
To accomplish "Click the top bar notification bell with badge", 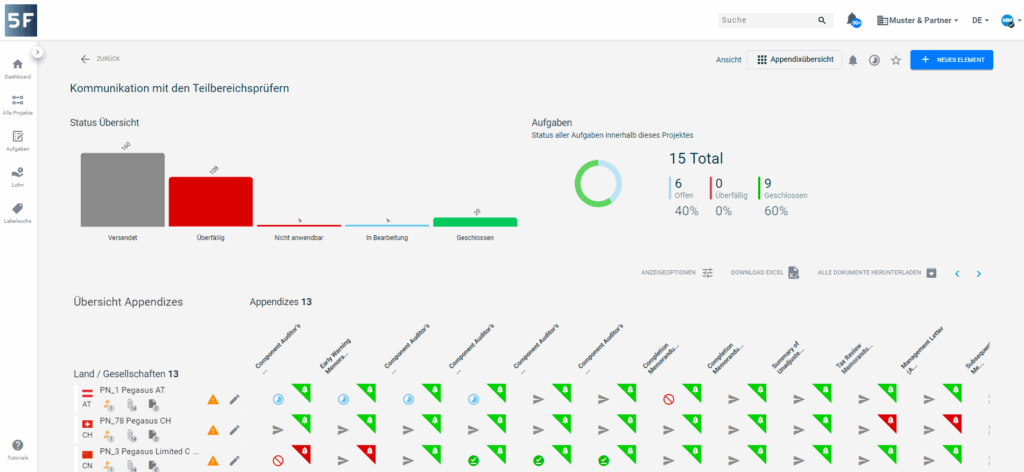I will pos(853,20).
